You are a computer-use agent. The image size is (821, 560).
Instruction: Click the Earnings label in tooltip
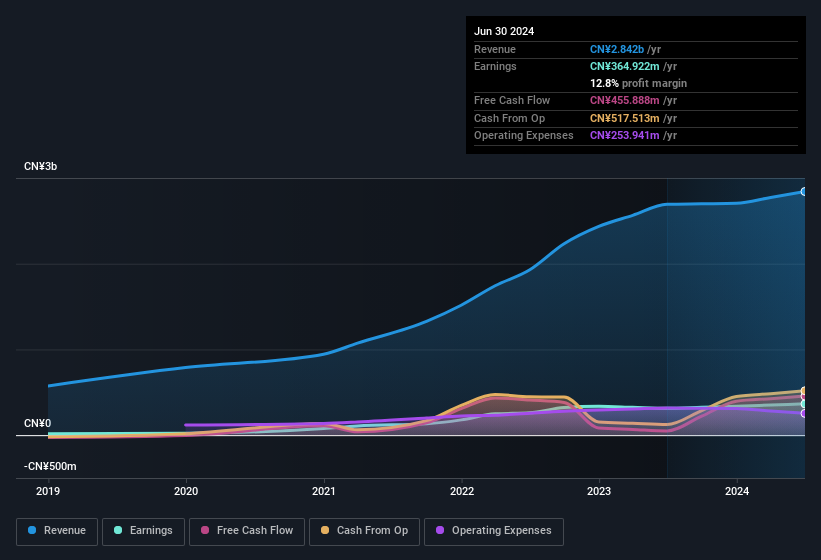(x=495, y=66)
